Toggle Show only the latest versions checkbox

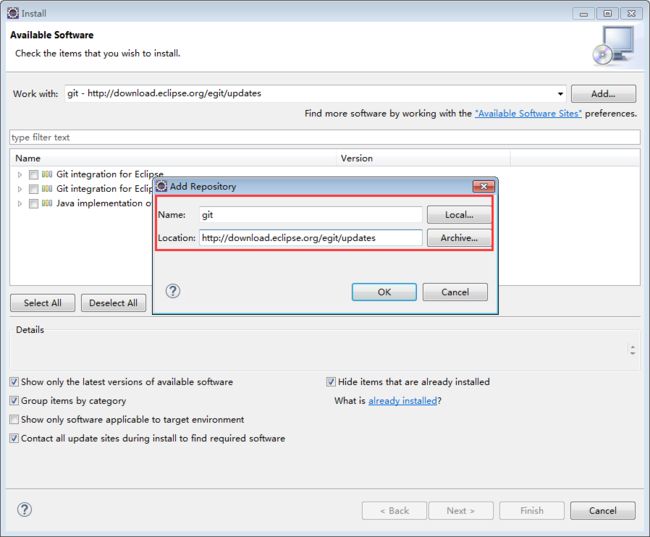(x=14, y=382)
